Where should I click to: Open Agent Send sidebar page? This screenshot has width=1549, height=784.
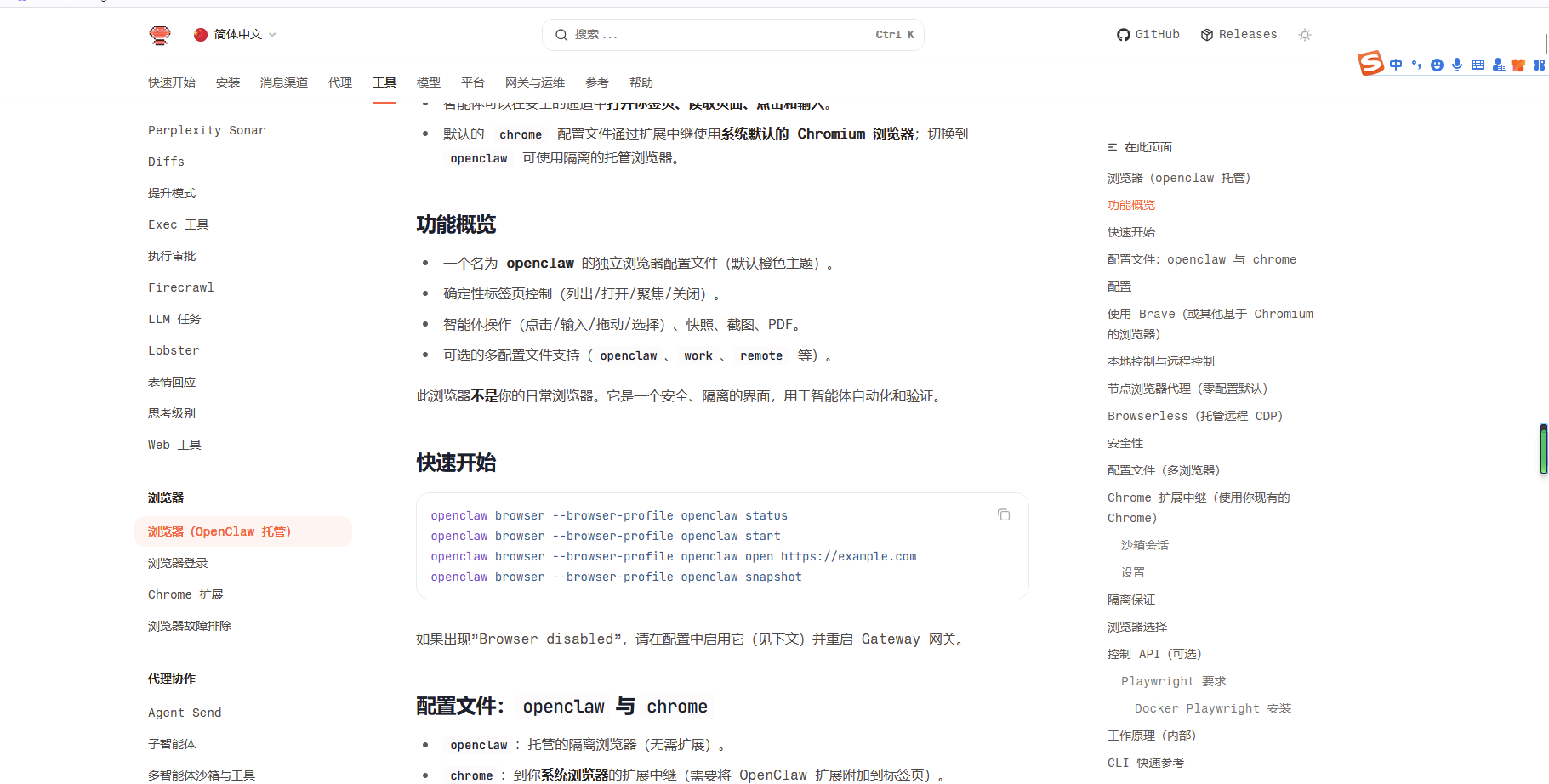click(185, 713)
